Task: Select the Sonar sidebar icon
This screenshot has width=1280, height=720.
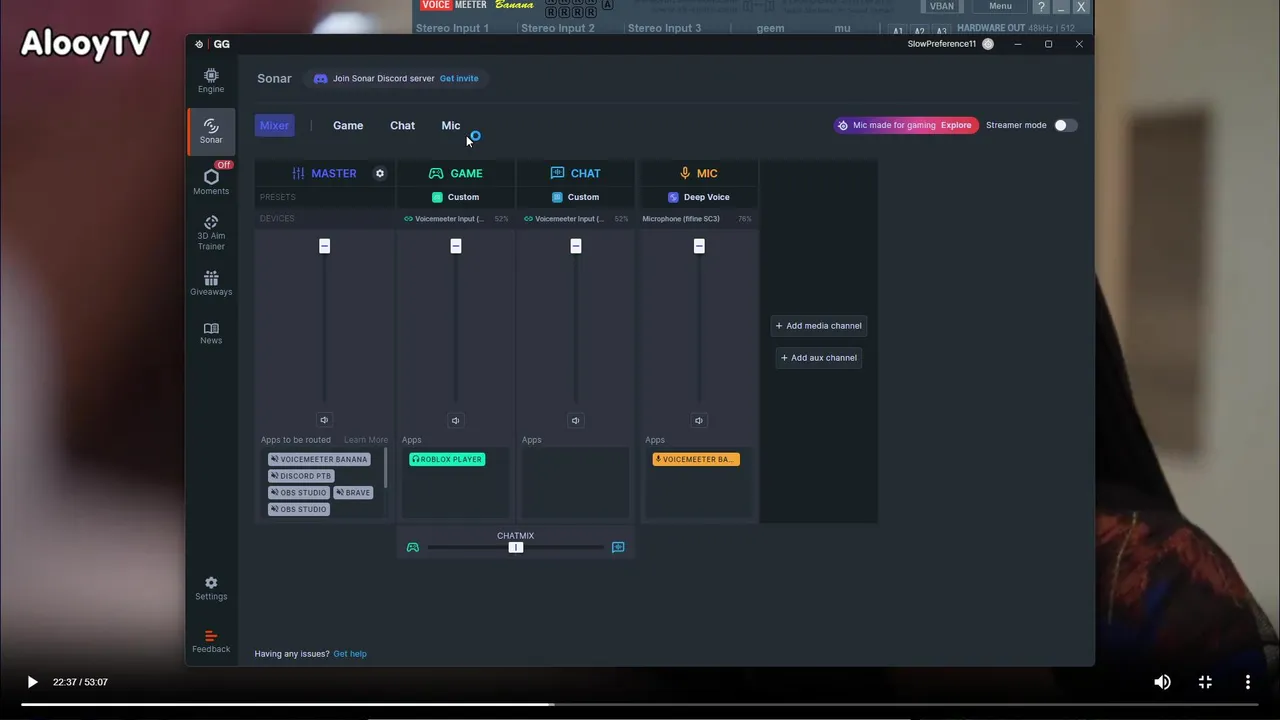Action: [211, 131]
